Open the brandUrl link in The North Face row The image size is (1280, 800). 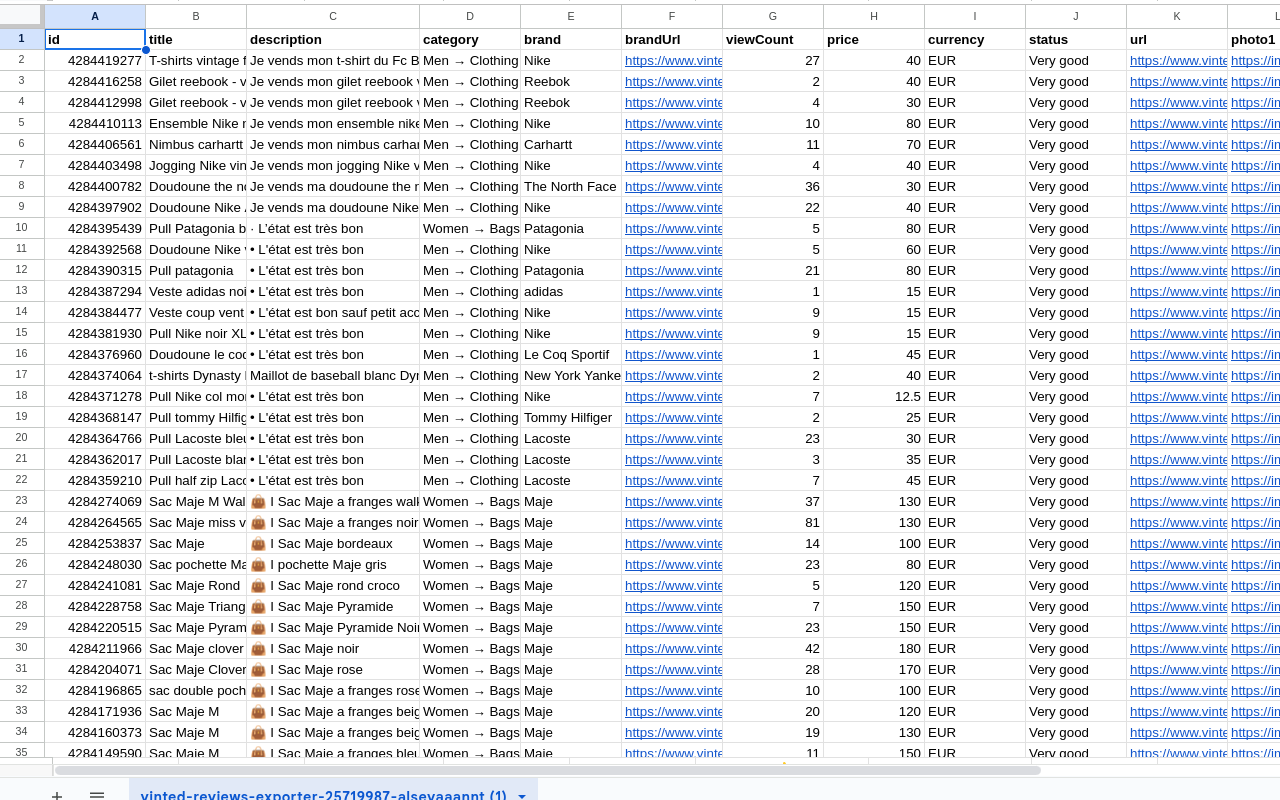click(x=673, y=187)
